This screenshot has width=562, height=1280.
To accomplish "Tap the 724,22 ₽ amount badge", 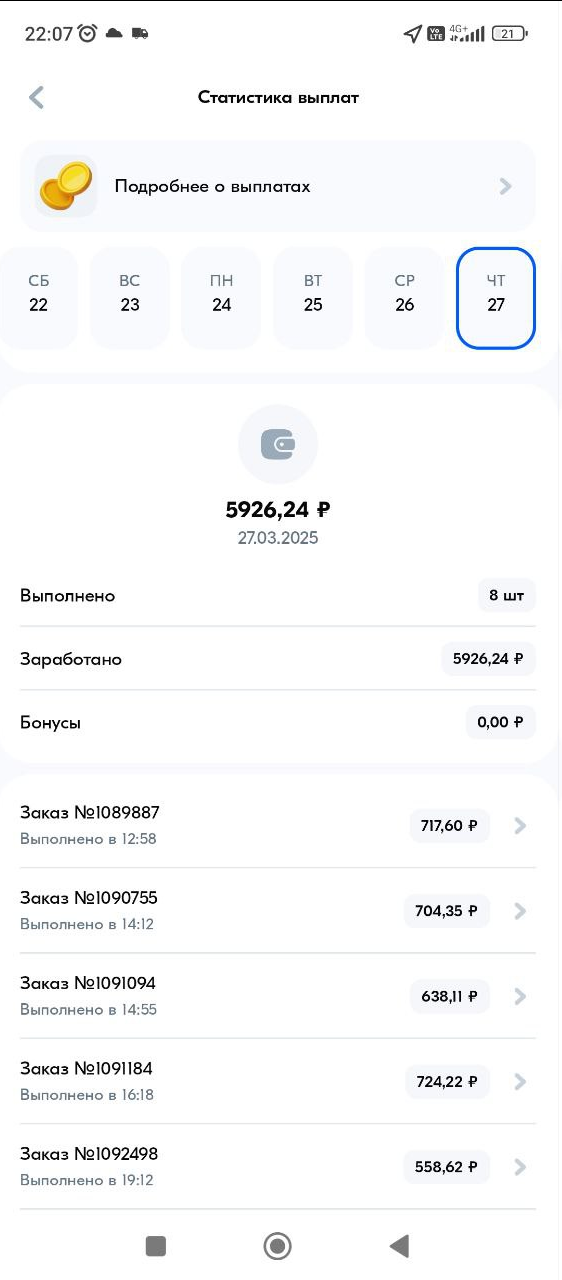I will 446,1082.
